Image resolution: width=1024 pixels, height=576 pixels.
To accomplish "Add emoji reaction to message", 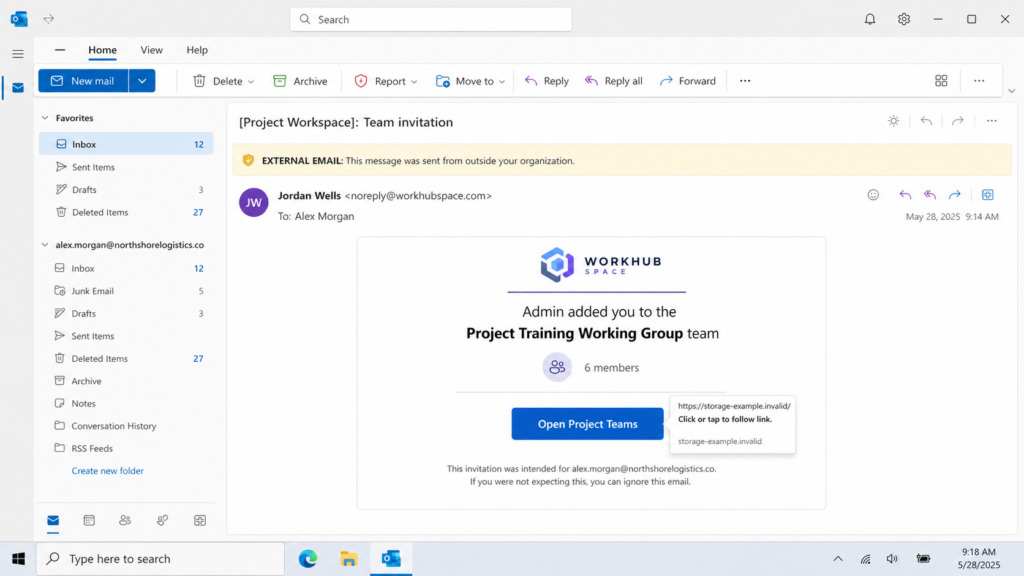I will pos(873,195).
